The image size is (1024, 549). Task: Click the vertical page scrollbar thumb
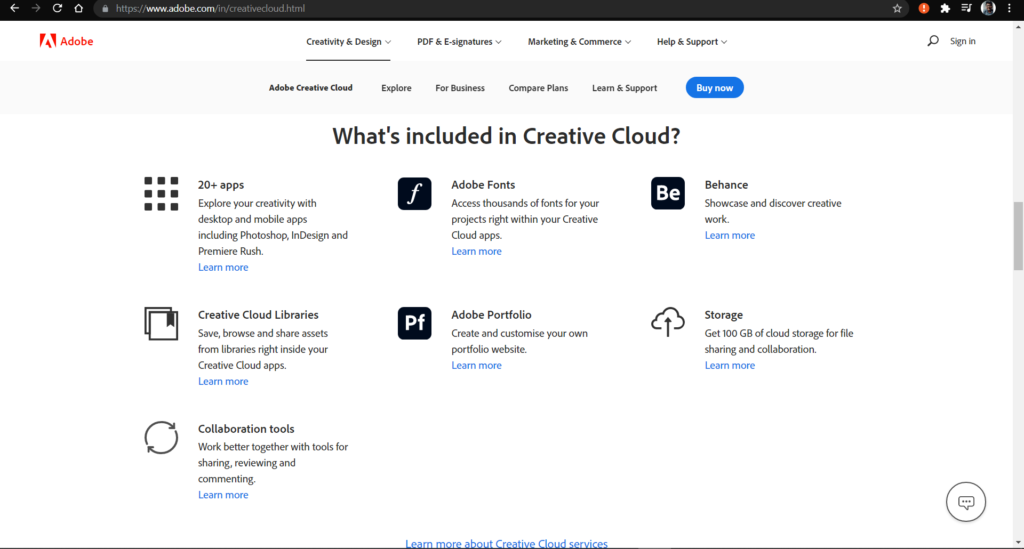(1018, 236)
